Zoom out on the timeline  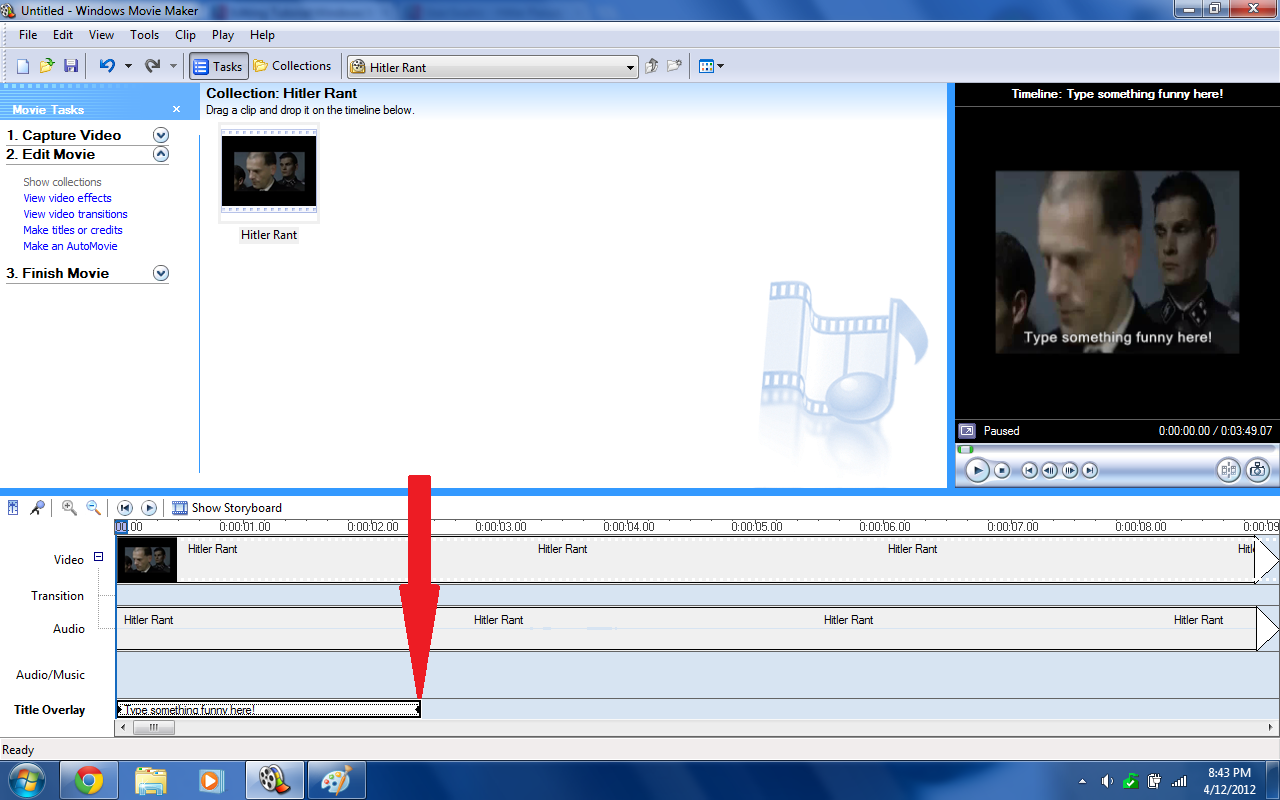(x=93, y=508)
